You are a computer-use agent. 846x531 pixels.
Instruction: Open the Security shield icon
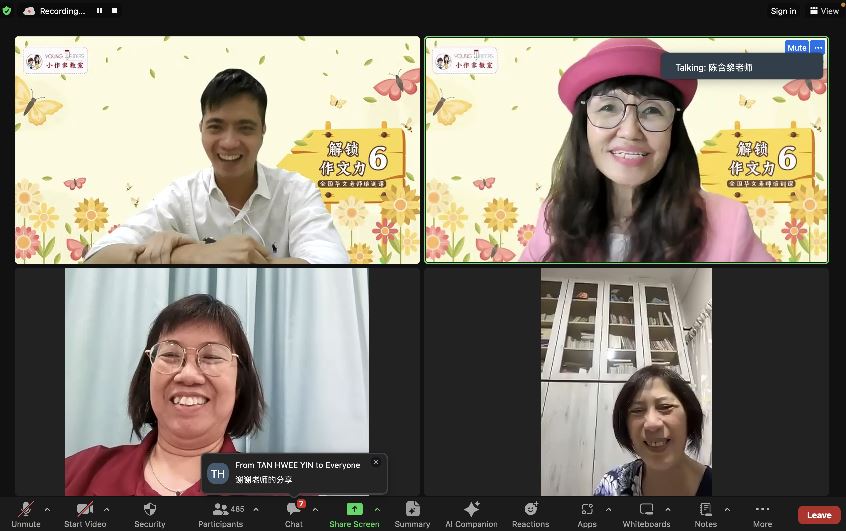point(150,510)
